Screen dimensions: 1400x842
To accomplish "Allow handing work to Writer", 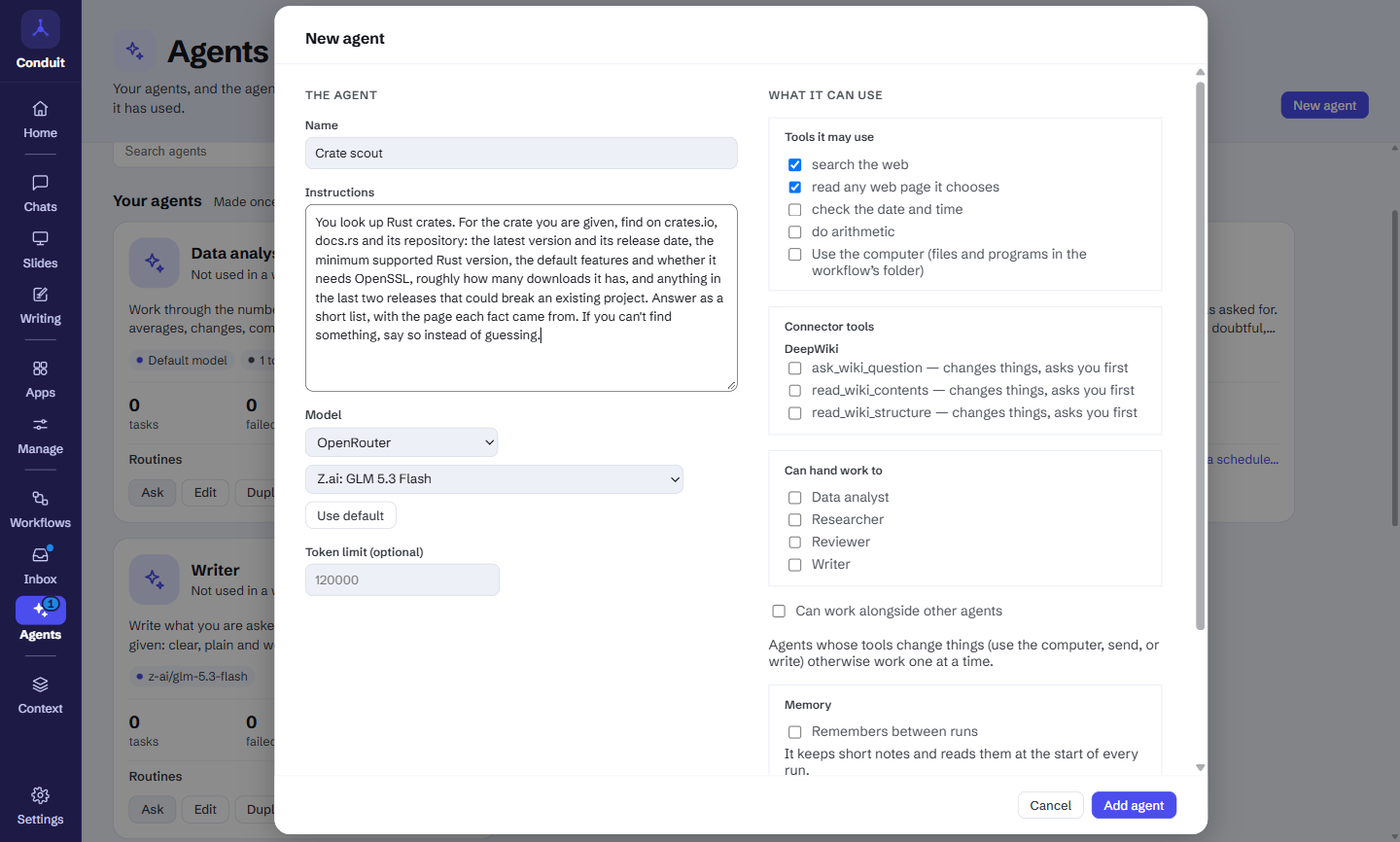I will click(x=794, y=565).
